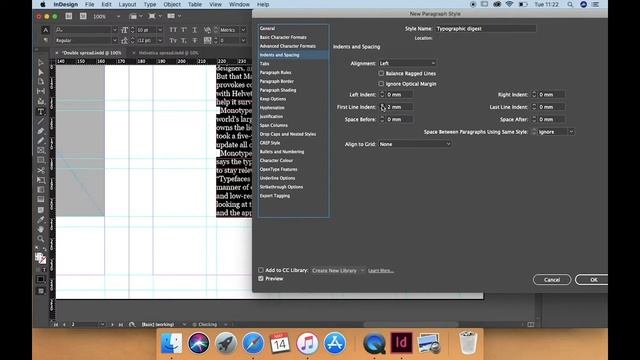
Task: Open the leading value dropdown
Action: pyautogui.click(x=160, y=40)
